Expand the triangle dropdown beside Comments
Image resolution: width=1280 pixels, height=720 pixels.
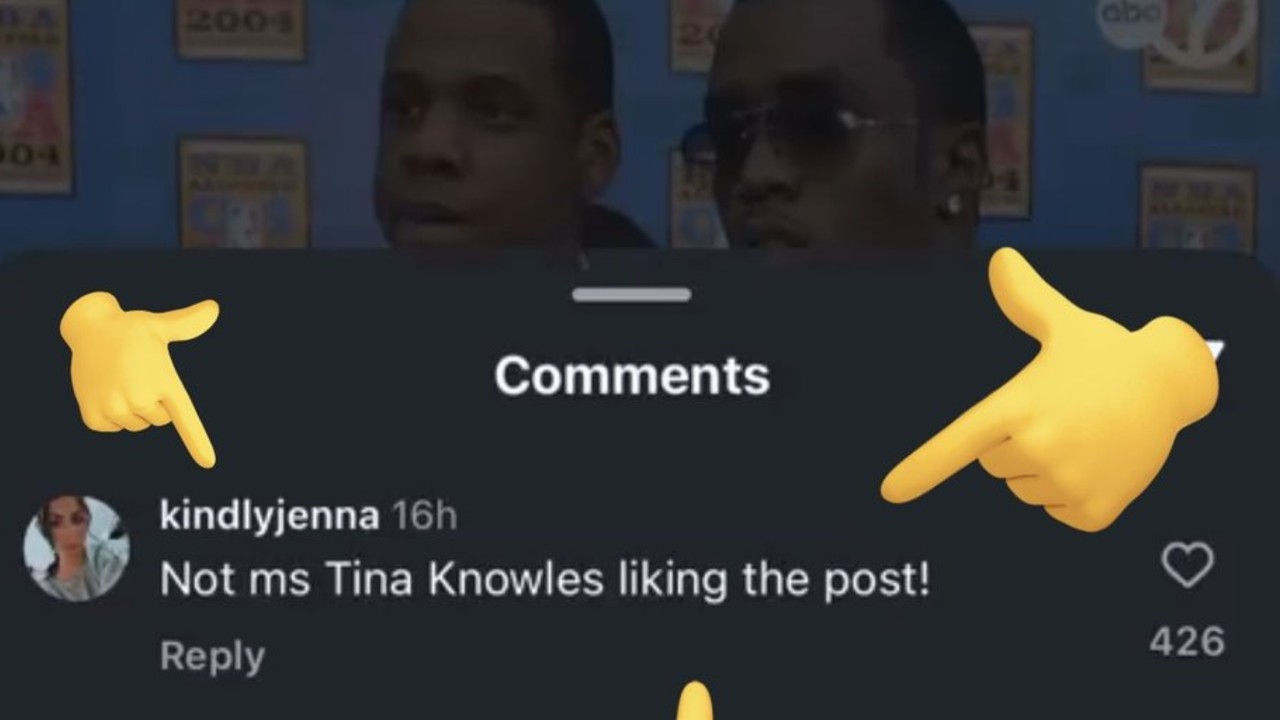tap(1215, 350)
